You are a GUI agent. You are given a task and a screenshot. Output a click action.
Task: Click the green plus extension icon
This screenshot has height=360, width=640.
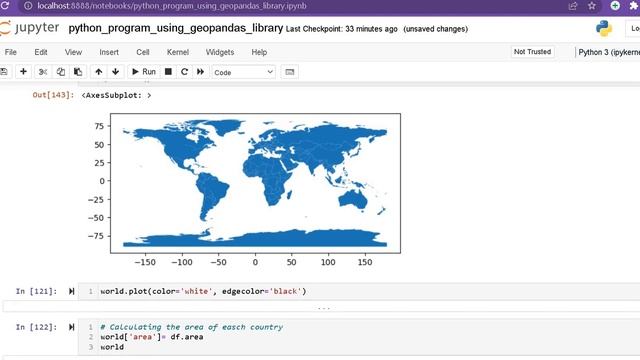click(615, 5)
